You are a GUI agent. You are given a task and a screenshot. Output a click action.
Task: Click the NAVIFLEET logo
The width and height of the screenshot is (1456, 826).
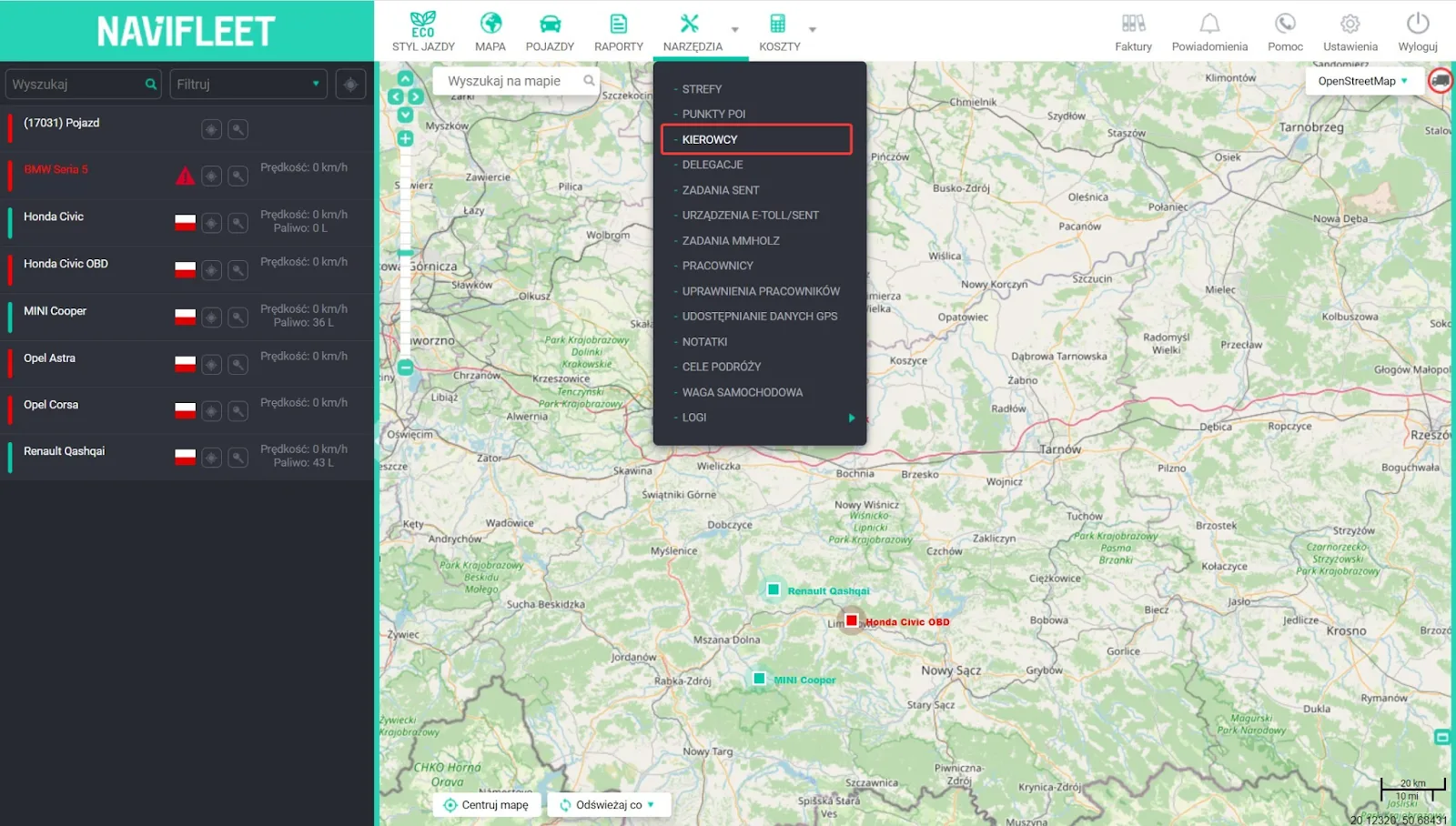coord(187,31)
